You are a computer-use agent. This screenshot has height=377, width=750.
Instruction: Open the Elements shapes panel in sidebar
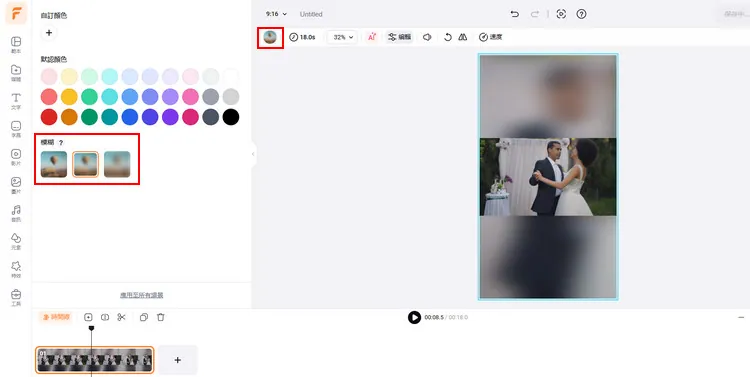(x=16, y=241)
